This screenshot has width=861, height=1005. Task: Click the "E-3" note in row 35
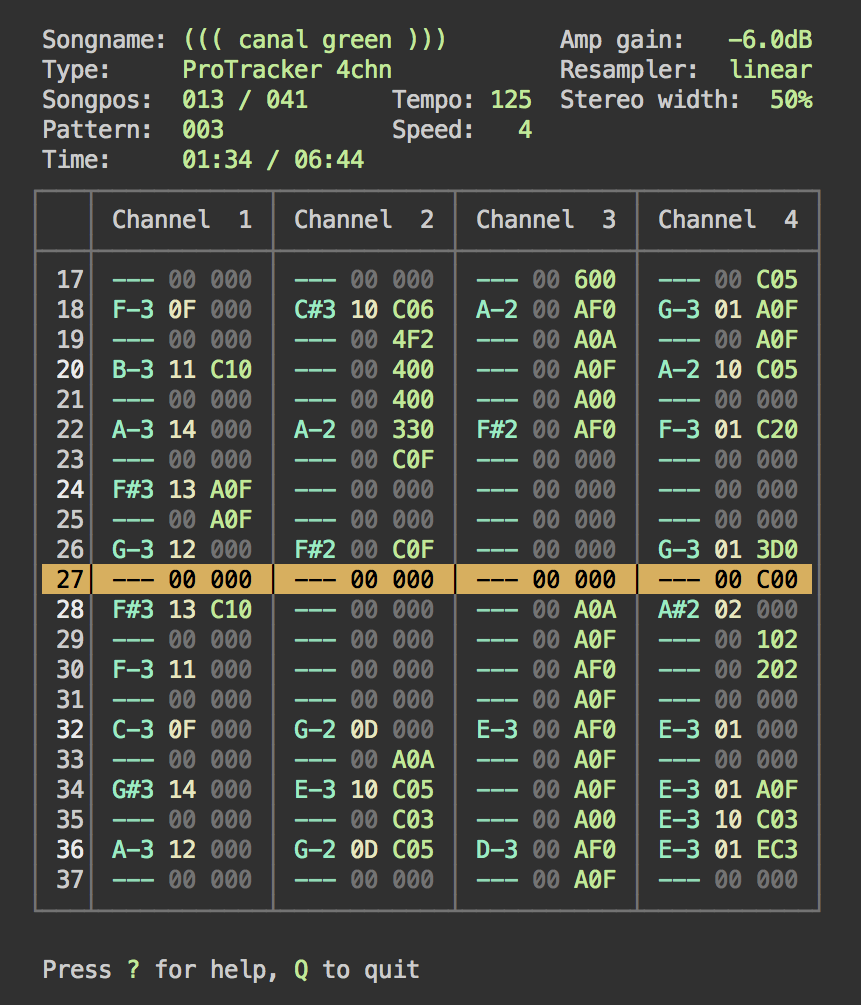coord(679,820)
